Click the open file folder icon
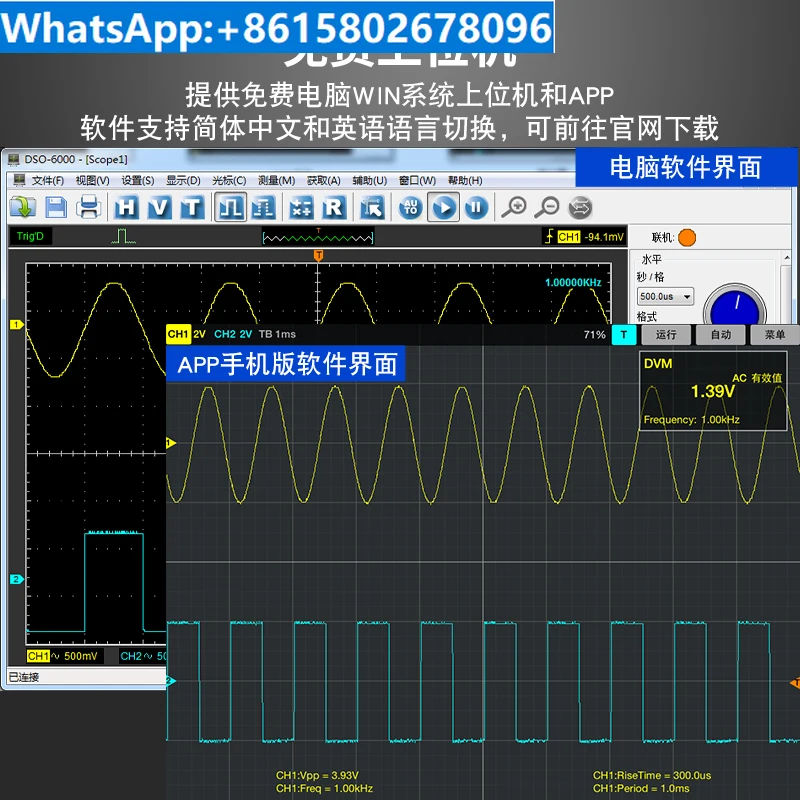 coord(23,208)
